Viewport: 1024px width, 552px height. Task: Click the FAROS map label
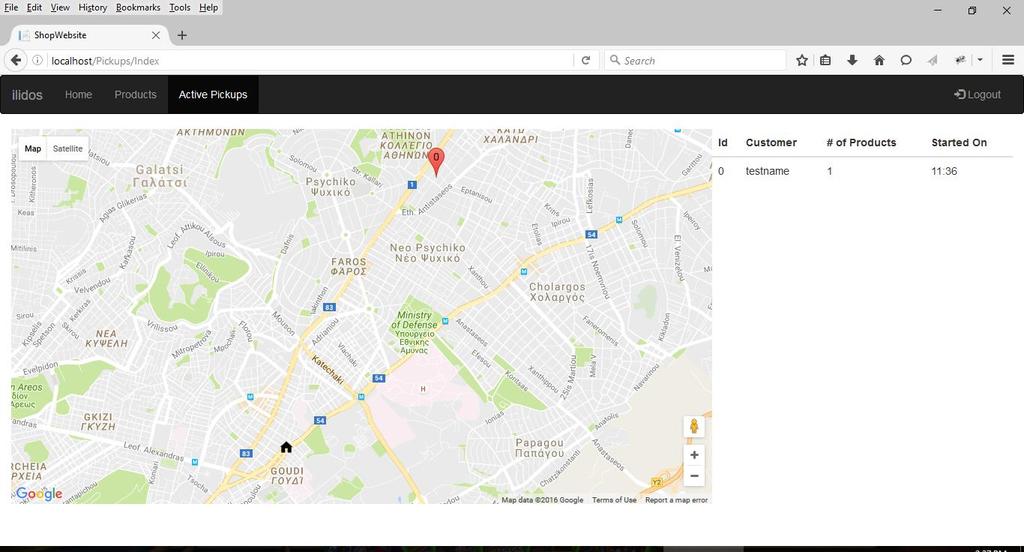coord(349,267)
